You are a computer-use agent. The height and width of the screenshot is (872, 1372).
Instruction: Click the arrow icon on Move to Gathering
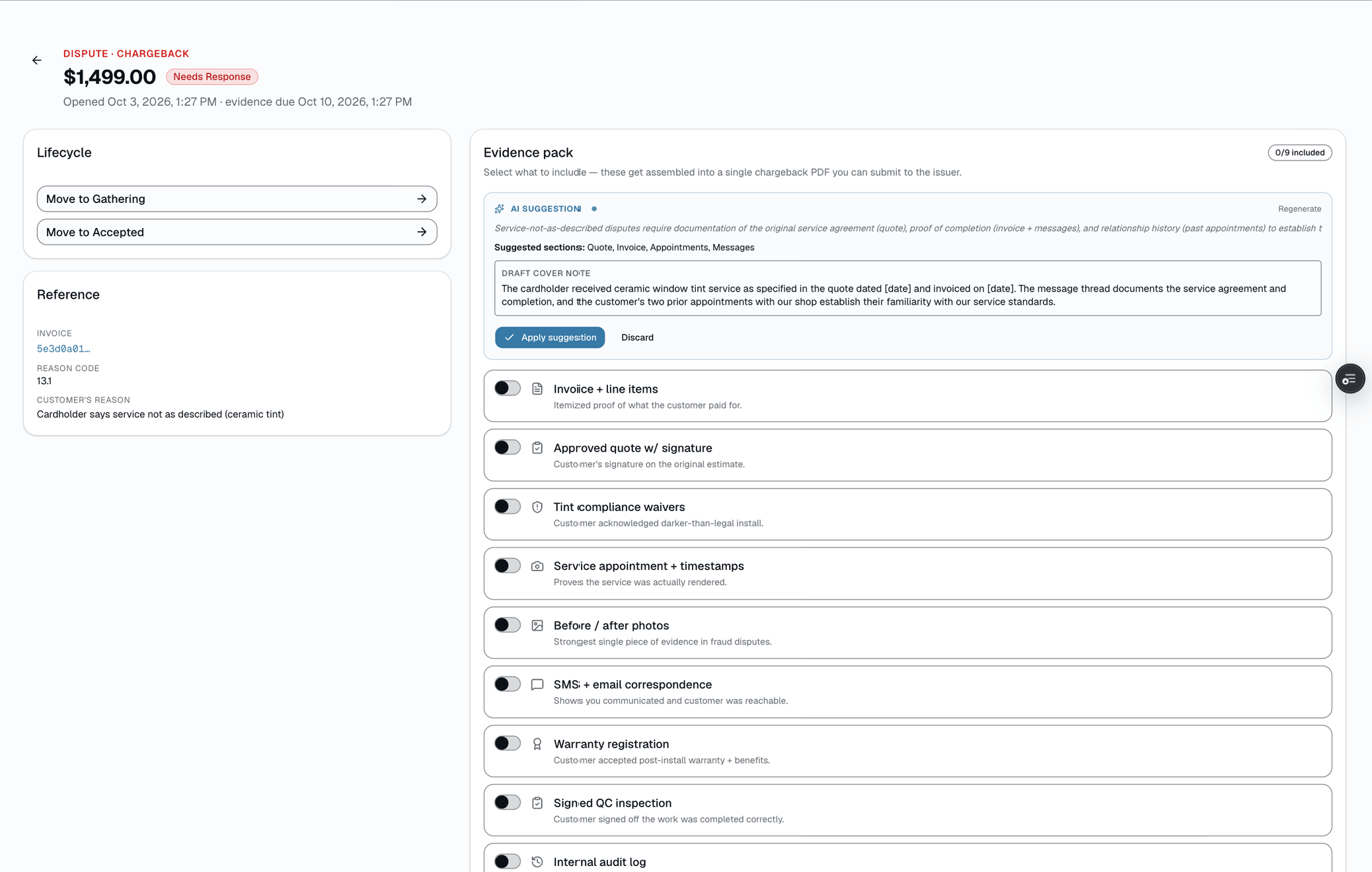pos(422,199)
